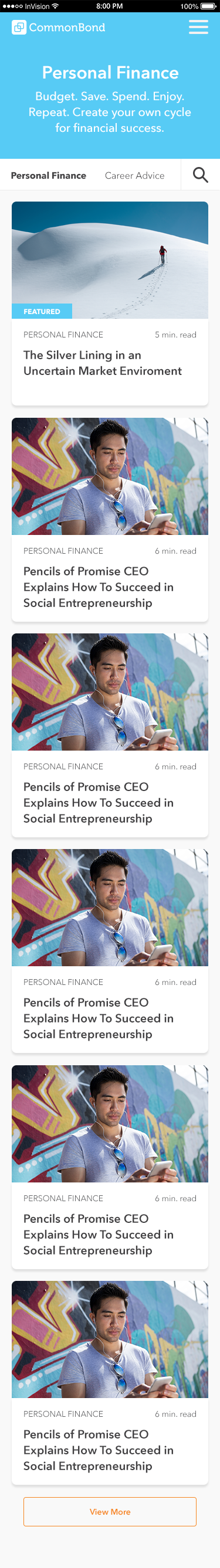Click the 5 min. read label
220x1568 pixels.
click(175, 335)
